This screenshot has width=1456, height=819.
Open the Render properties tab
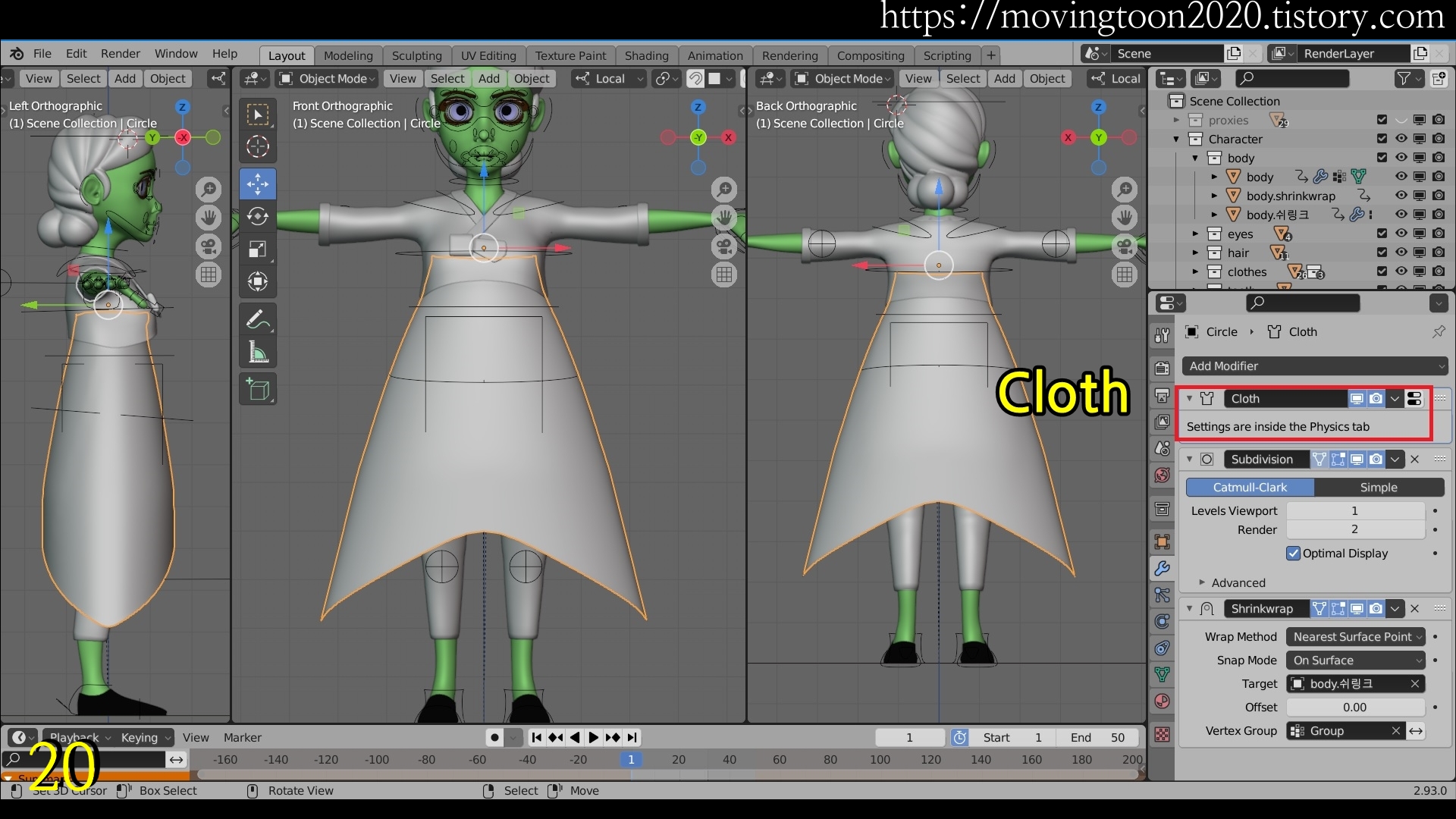1162,369
